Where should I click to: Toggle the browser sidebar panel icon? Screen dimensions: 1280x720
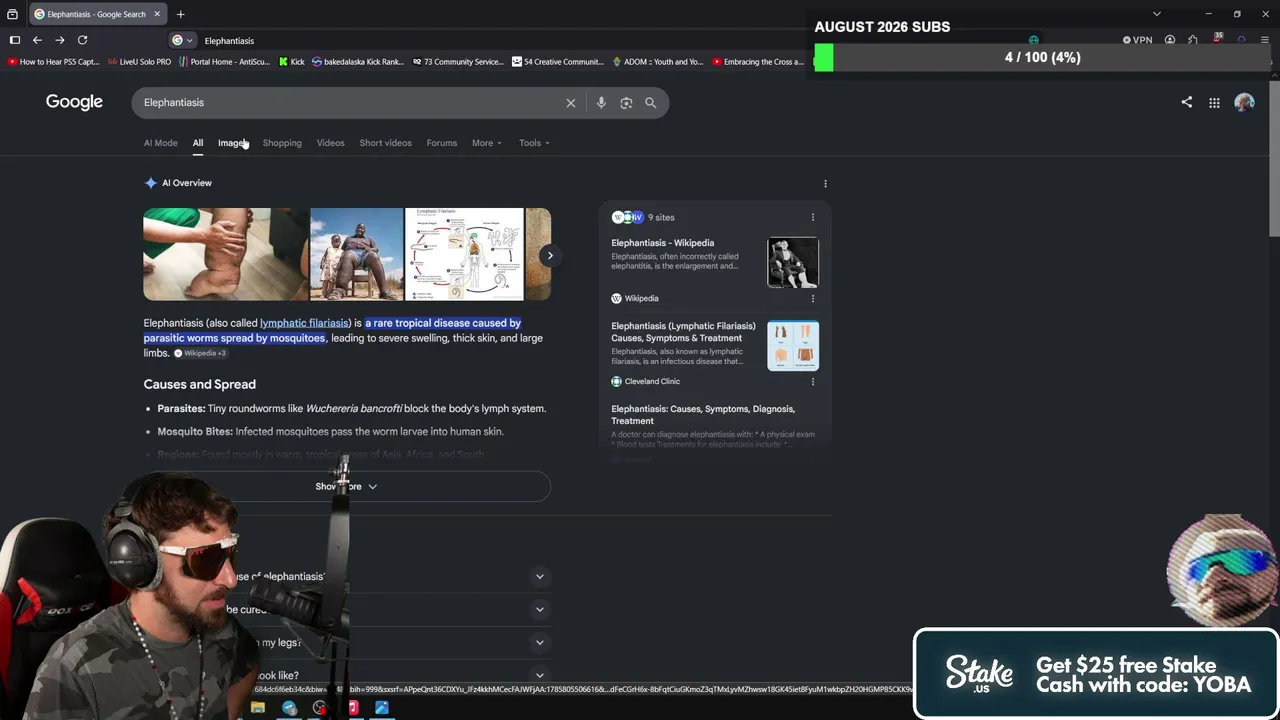15,40
